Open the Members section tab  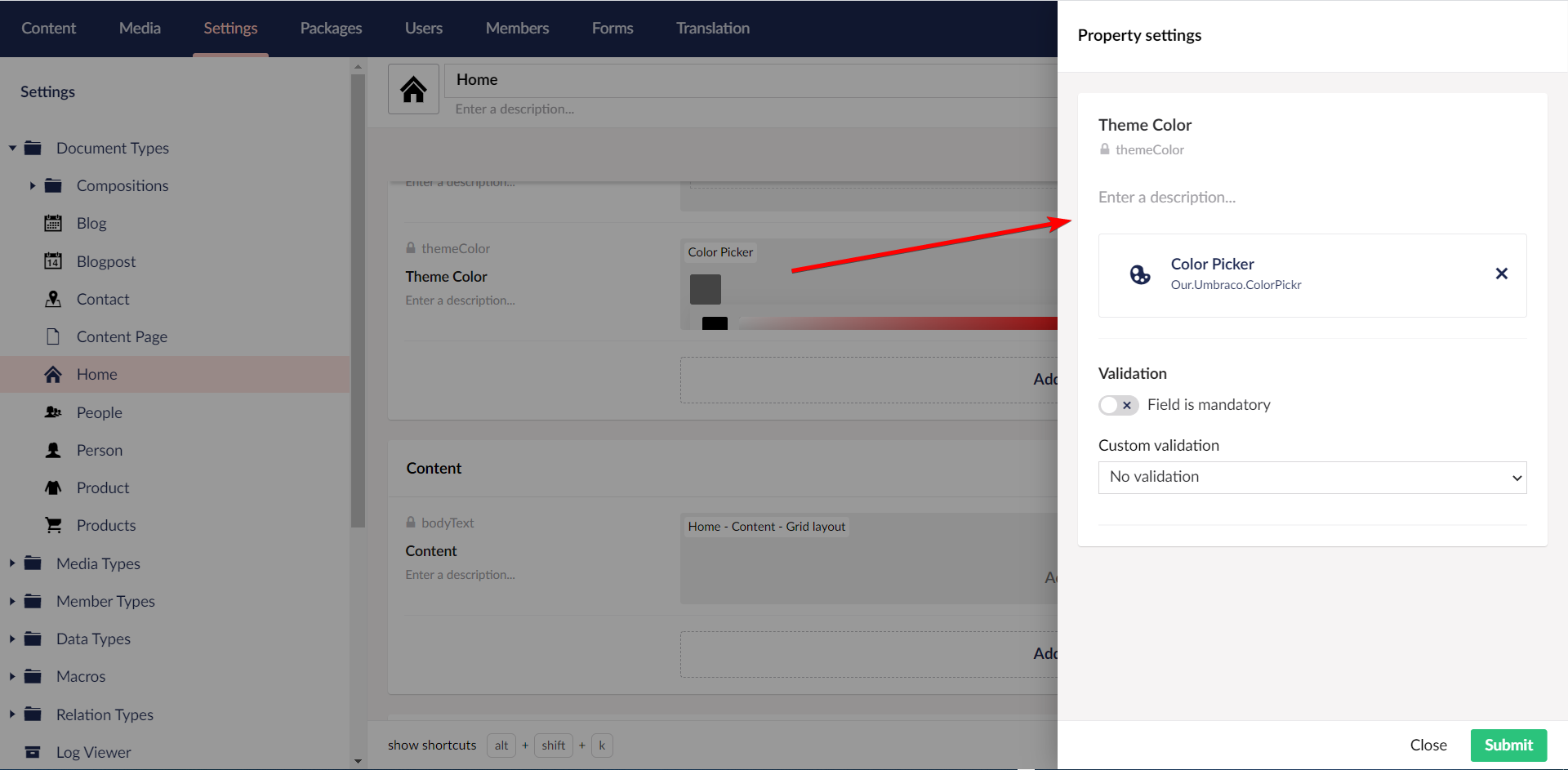[x=517, y=29]
